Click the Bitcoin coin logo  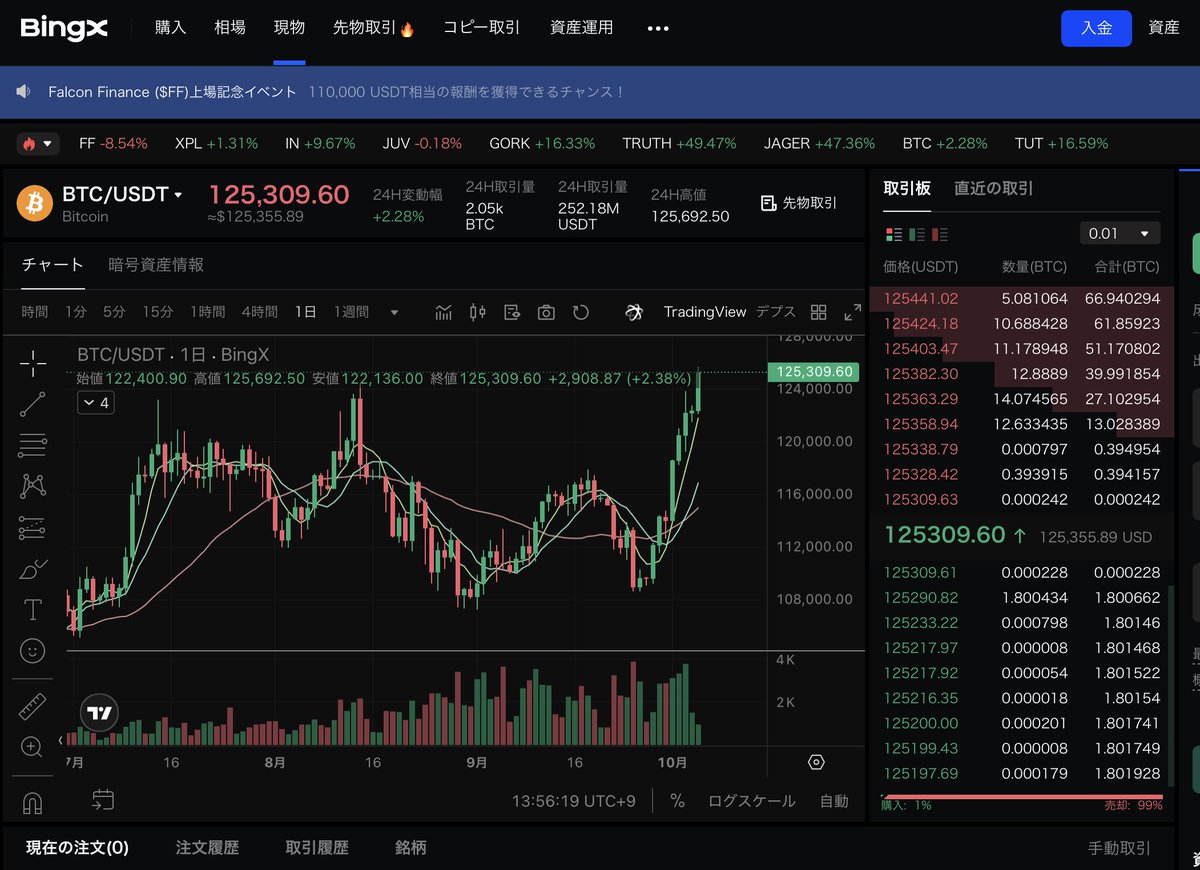pyautogui.click(x=34, y=203)
